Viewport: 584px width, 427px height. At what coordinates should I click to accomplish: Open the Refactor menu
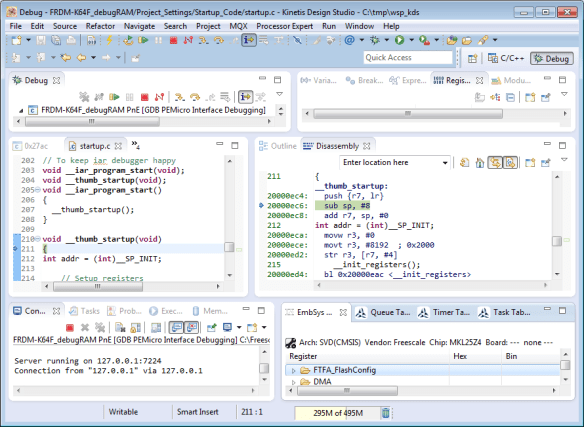(100, 26)
